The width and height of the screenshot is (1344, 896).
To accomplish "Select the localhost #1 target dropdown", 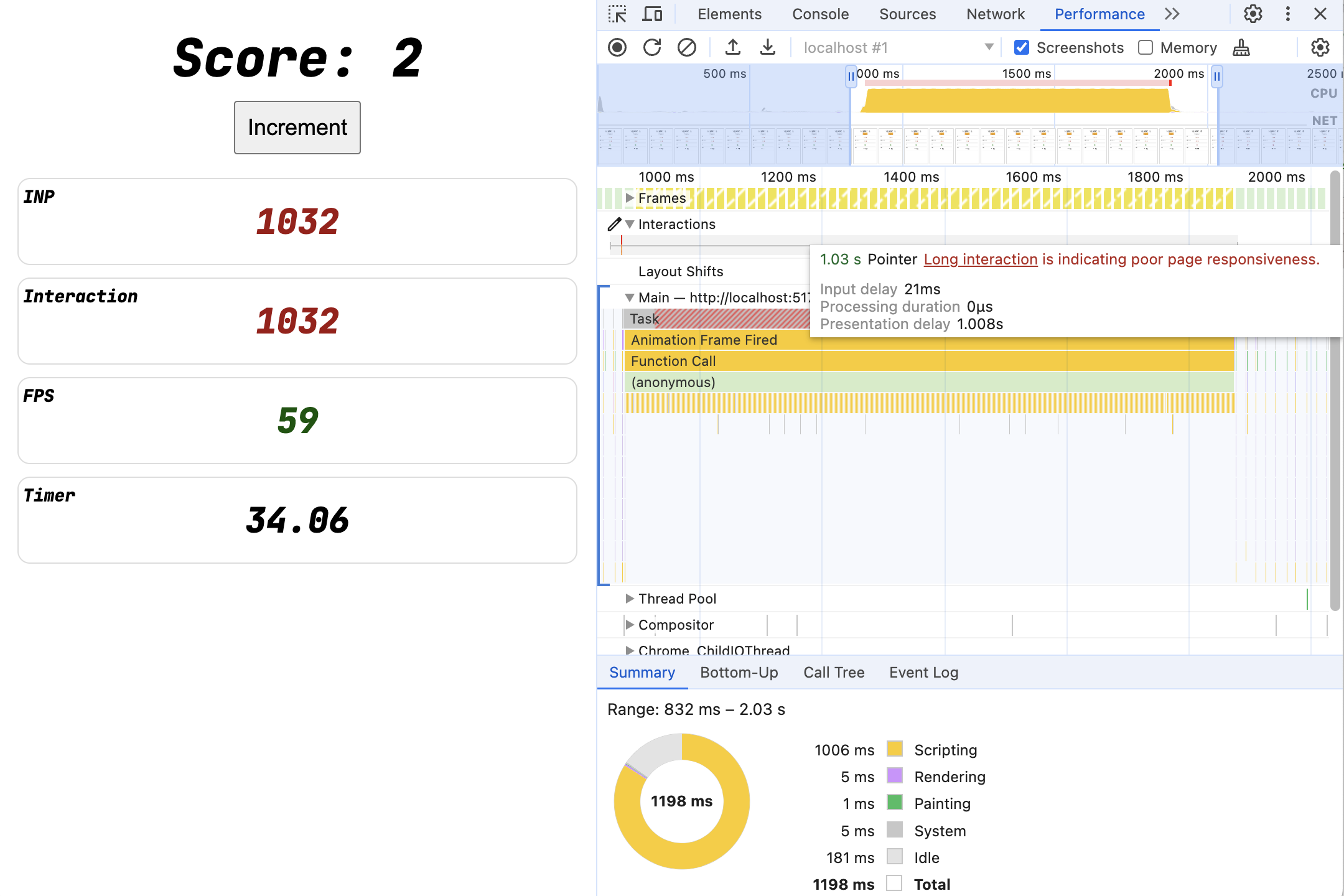I will coord(895,46).
